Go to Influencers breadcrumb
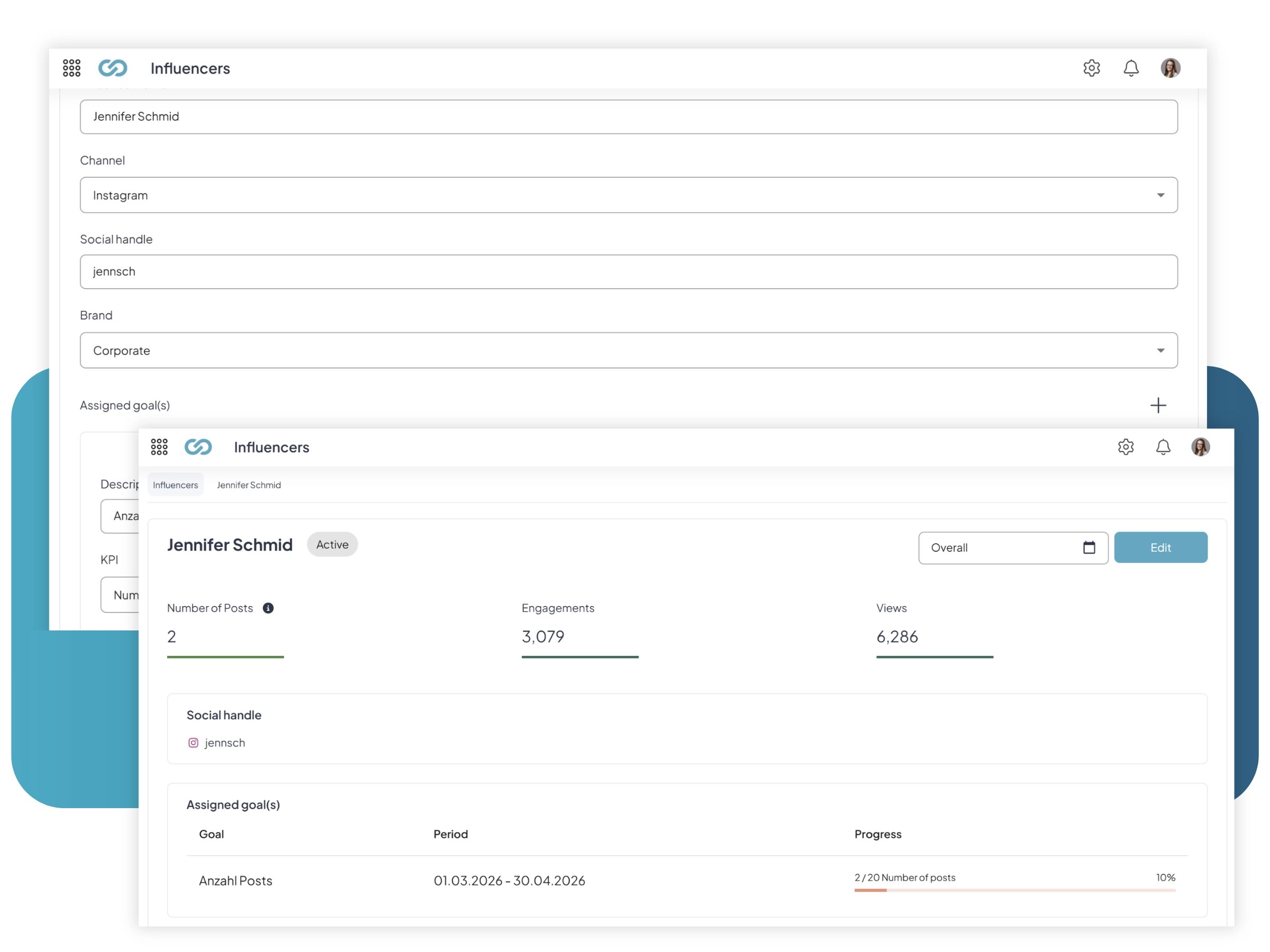This screenshot has width=1270, height=952. 175,485
